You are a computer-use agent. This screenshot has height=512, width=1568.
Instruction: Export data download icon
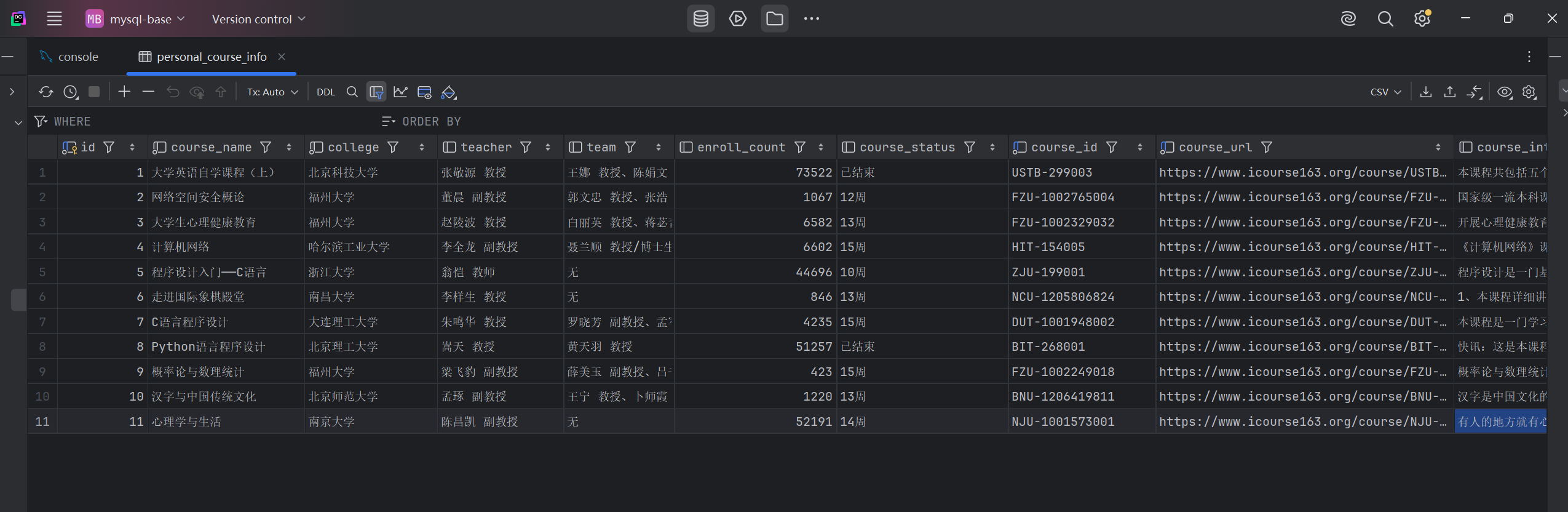point(1426,92)
